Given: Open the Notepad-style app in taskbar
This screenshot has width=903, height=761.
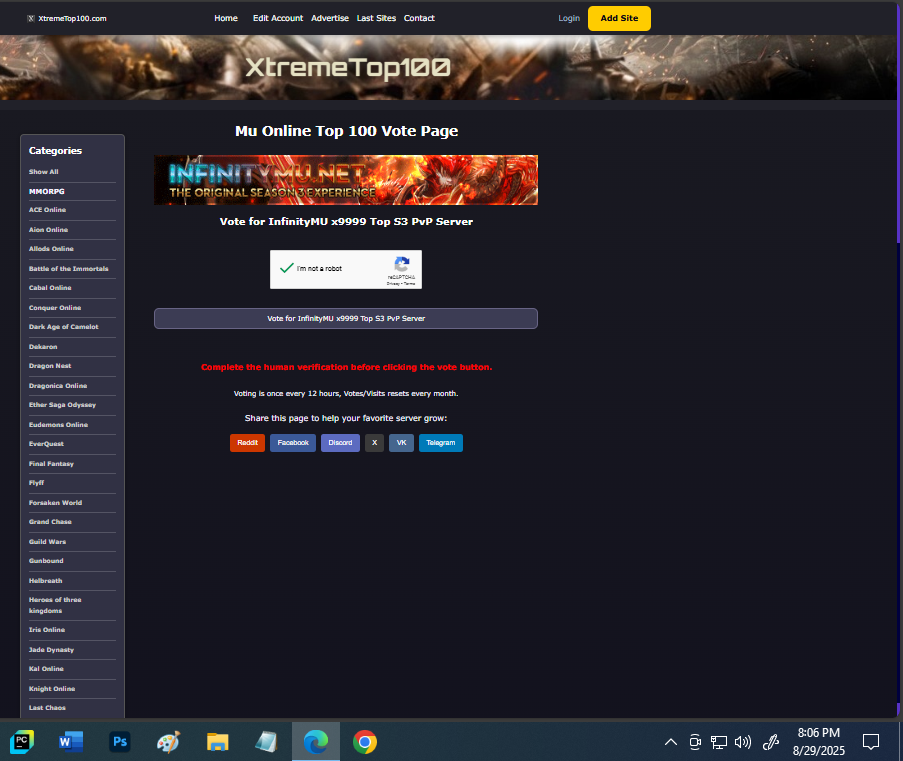Looking at the screenshot, I should coord(267,741).
